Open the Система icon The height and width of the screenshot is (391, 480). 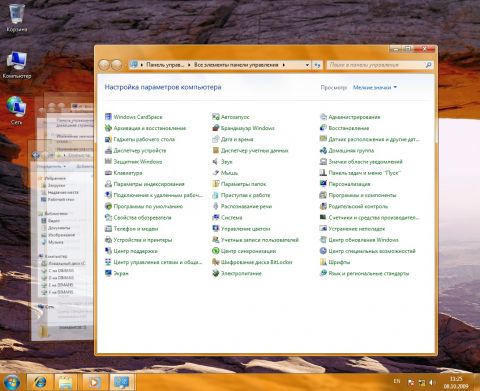pyautogui.click(x=216, y=217)
